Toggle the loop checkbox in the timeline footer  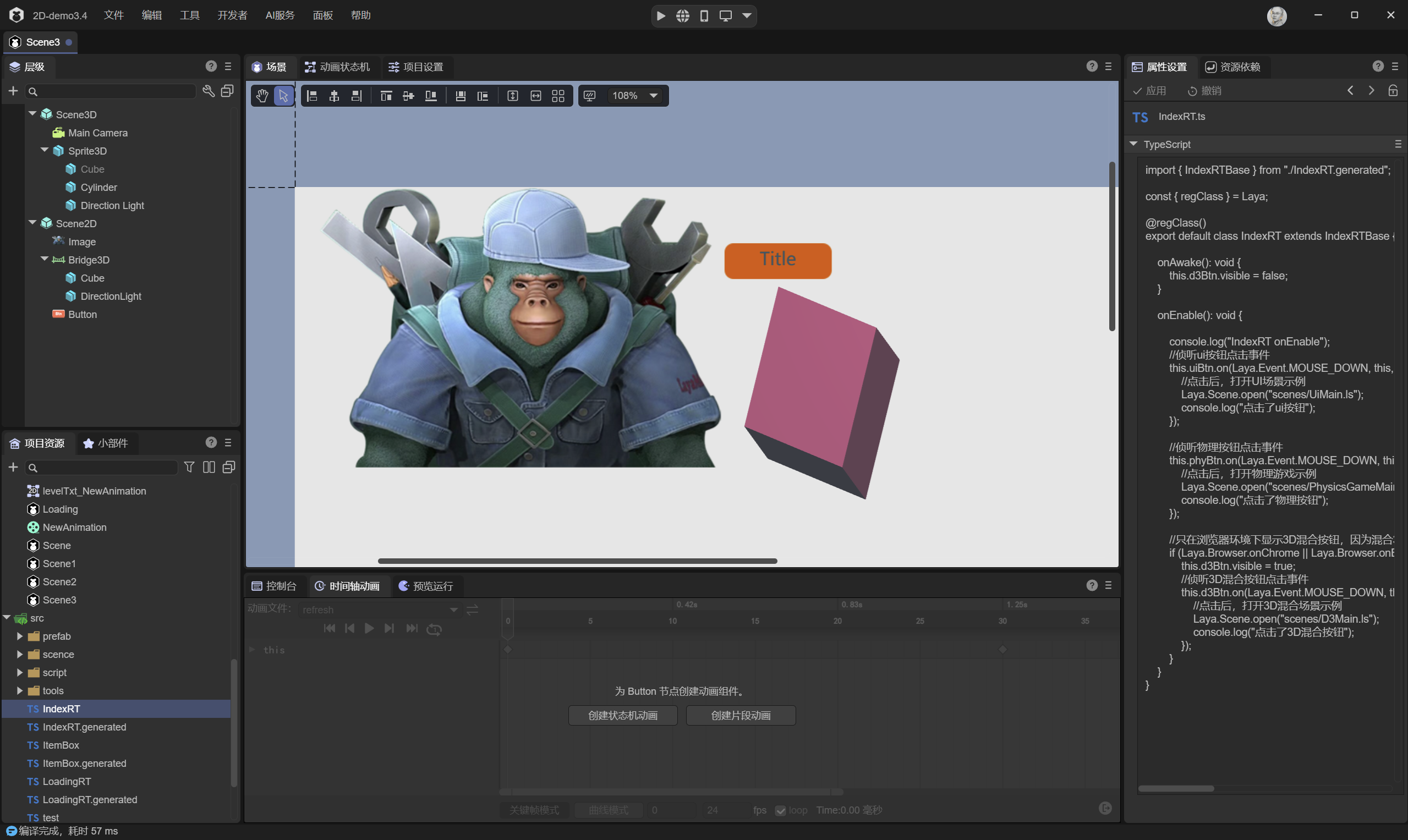[780, 810]
